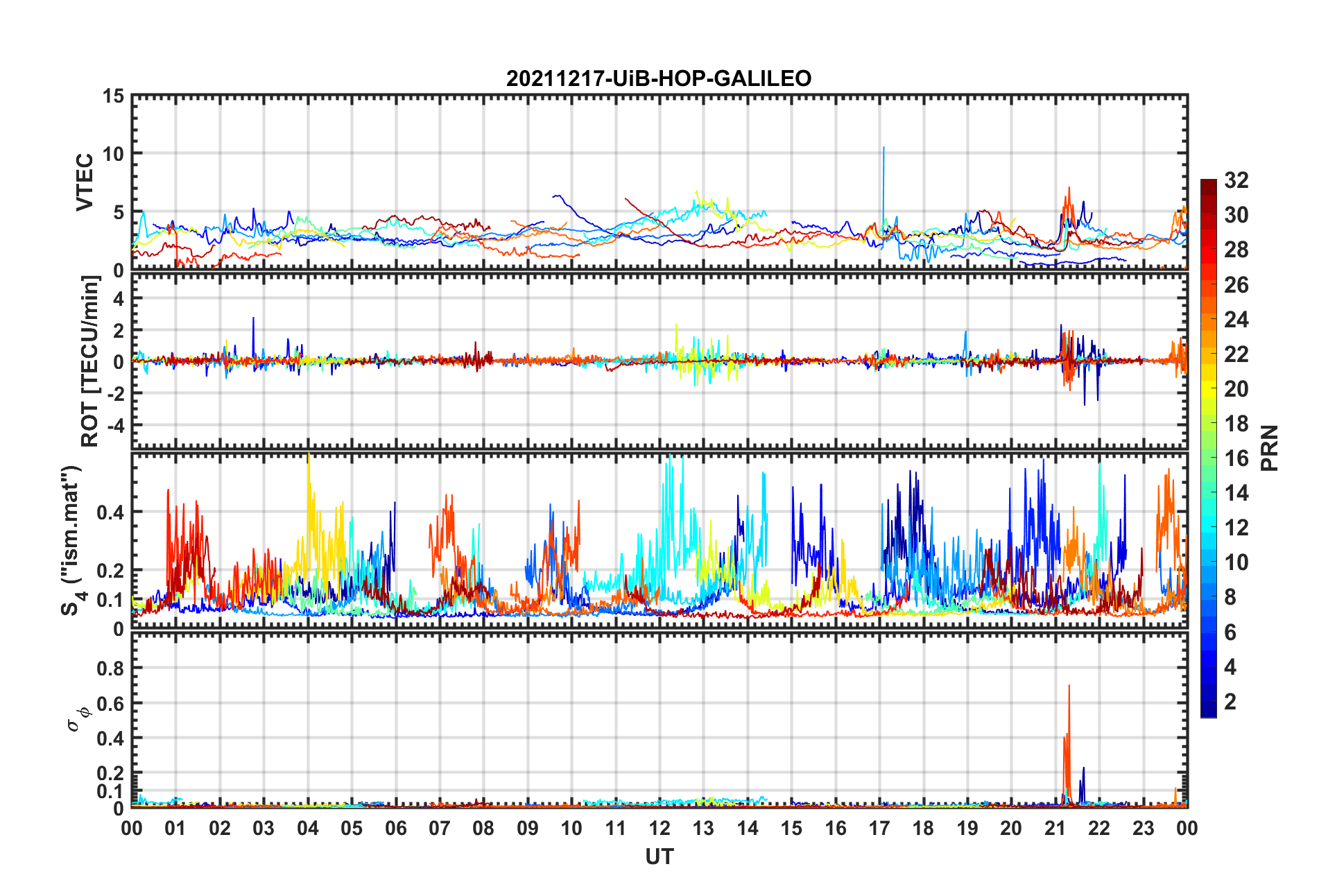Click colorbar tick label 32
Viewport: 1319px width, 896px height.
tap(1236, 180)
